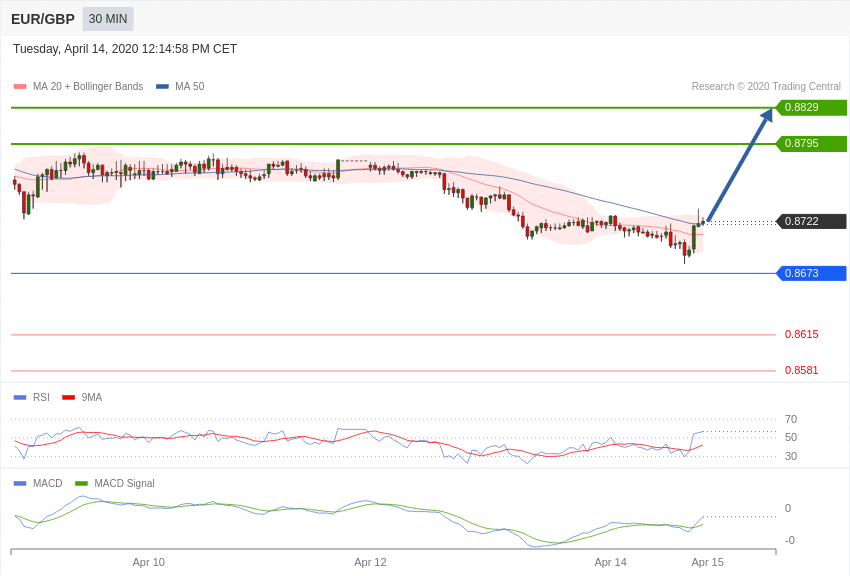850x576 pixels.
Task: Click the MA 20 + Bollinger Bands red swatch
Action: (20, 87)
